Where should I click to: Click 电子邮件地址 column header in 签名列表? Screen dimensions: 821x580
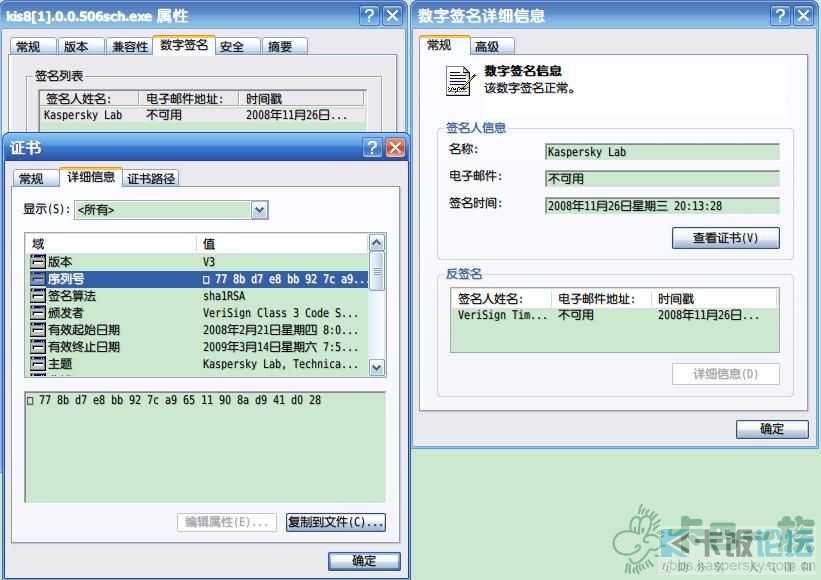click(188, 98)
